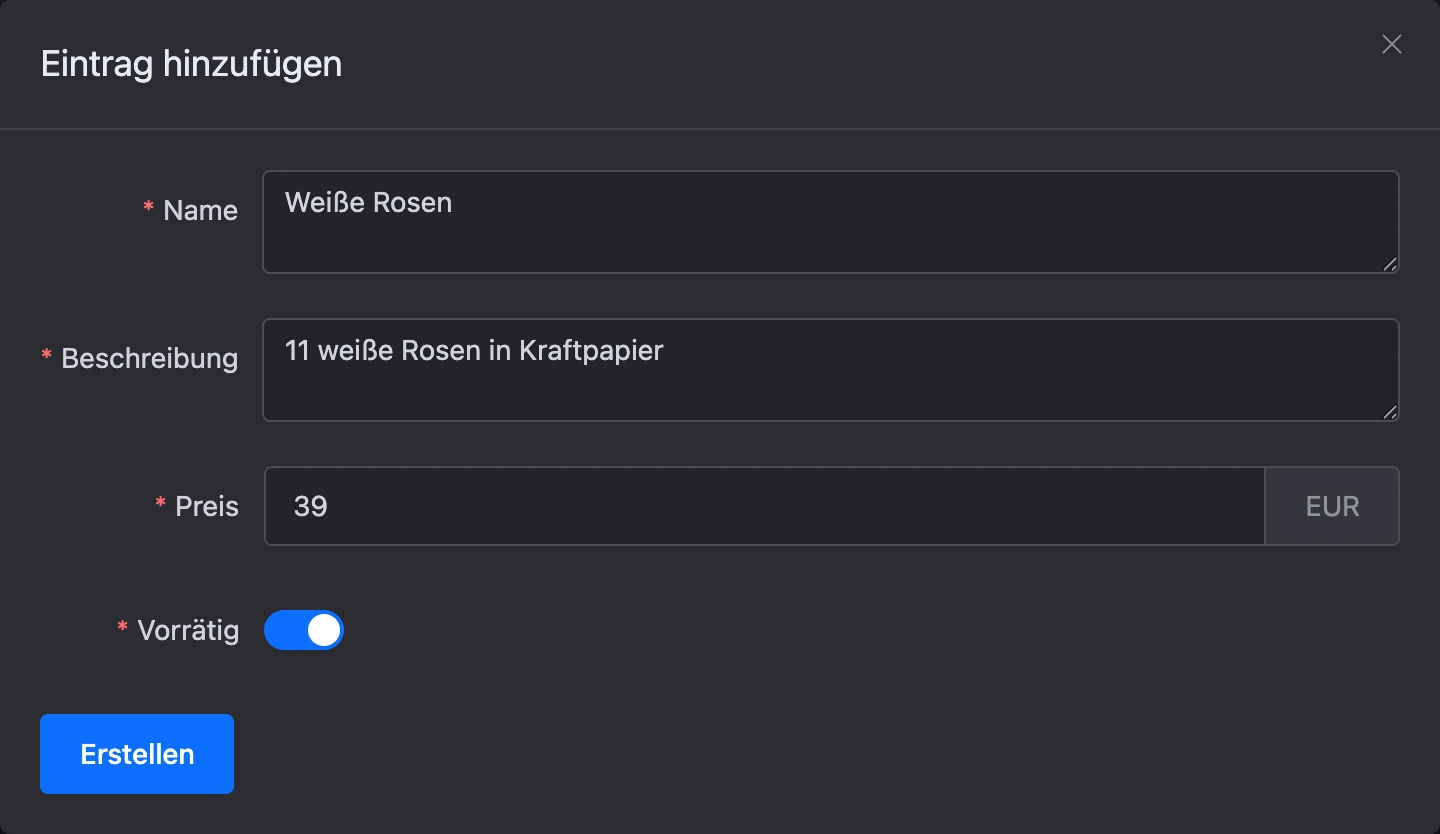The height and width of the screenshot is (834, 1440).
Task: Click into the Preis input field
Action: [x=765, y=506]
